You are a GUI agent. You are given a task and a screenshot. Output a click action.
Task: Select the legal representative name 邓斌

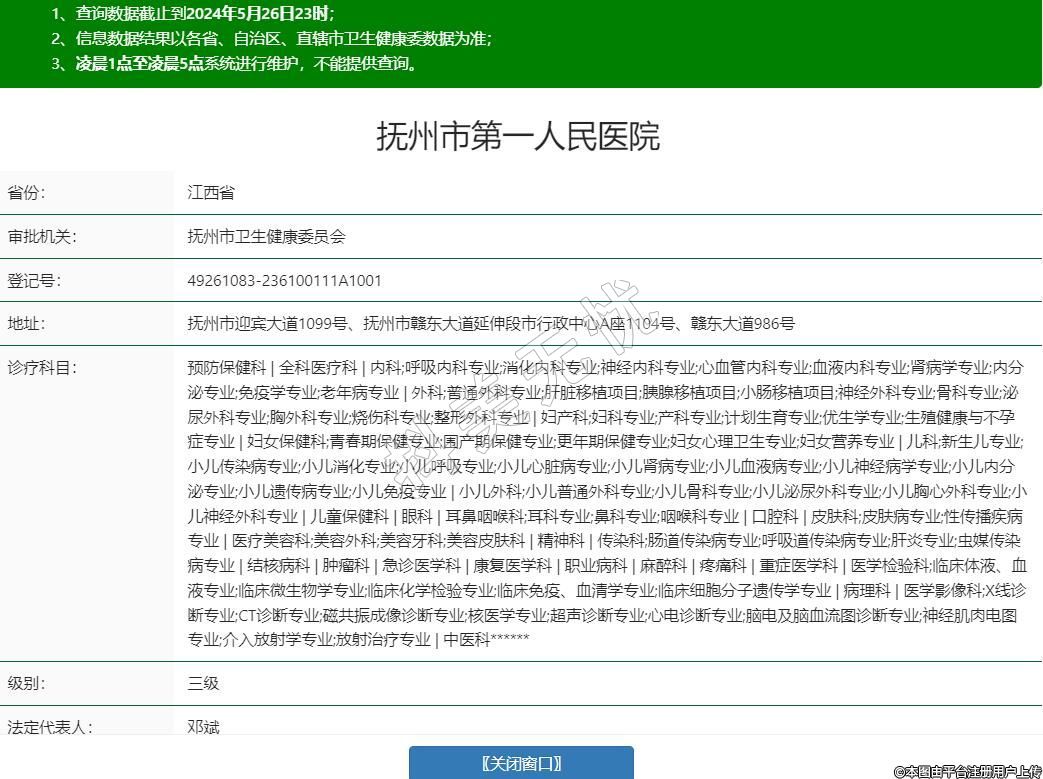[203, 727]
